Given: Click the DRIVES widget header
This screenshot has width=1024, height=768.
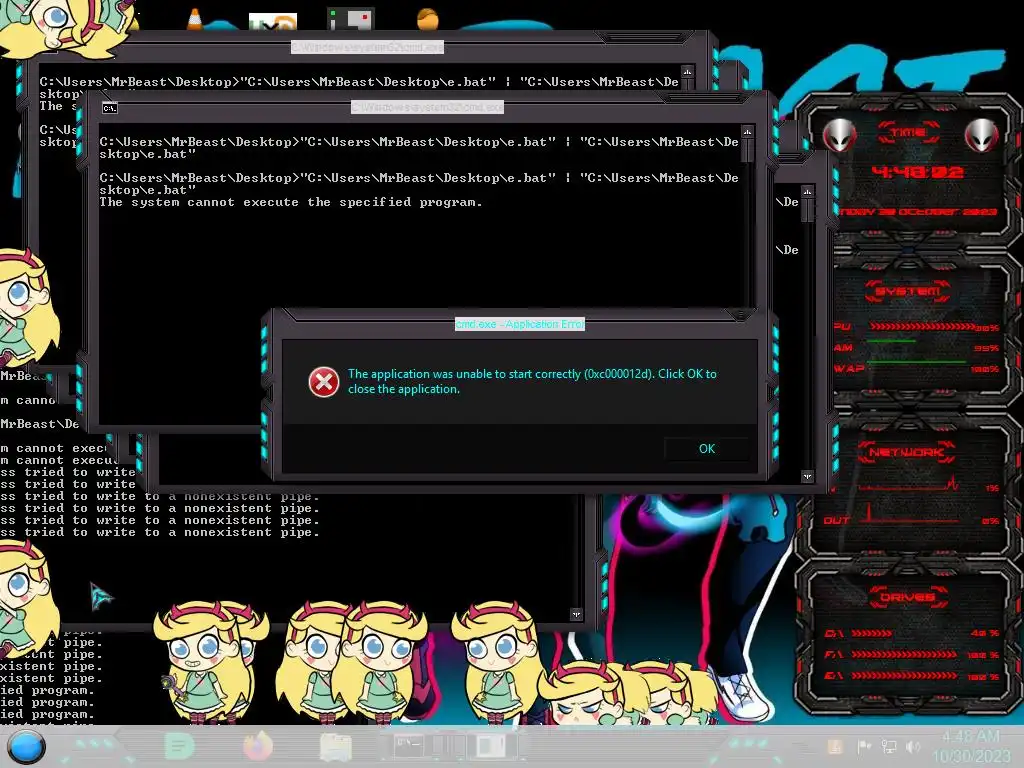Looking at the screenshot, I should [x=908, y=597].
